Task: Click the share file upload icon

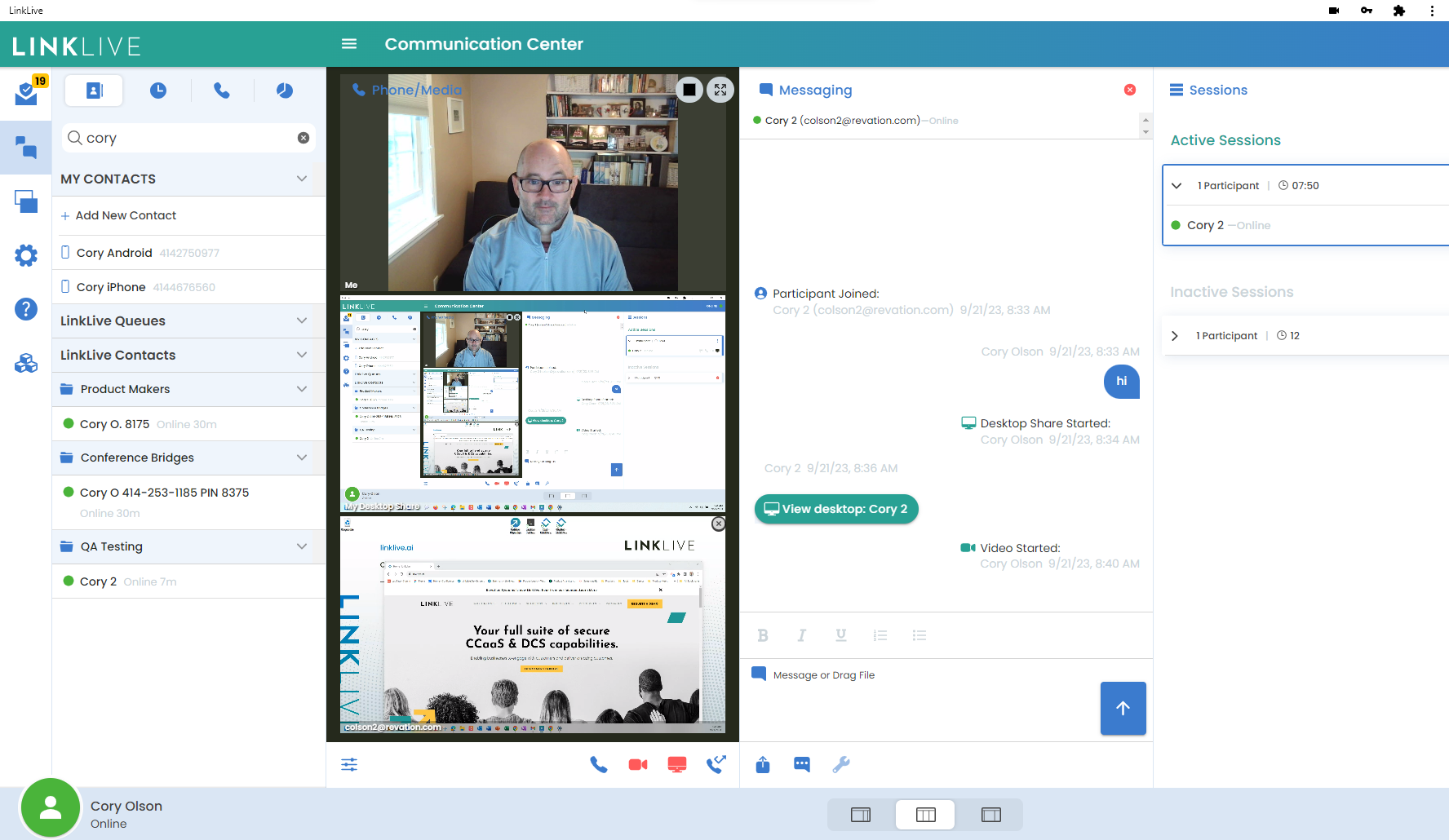Action: (763, 764)
